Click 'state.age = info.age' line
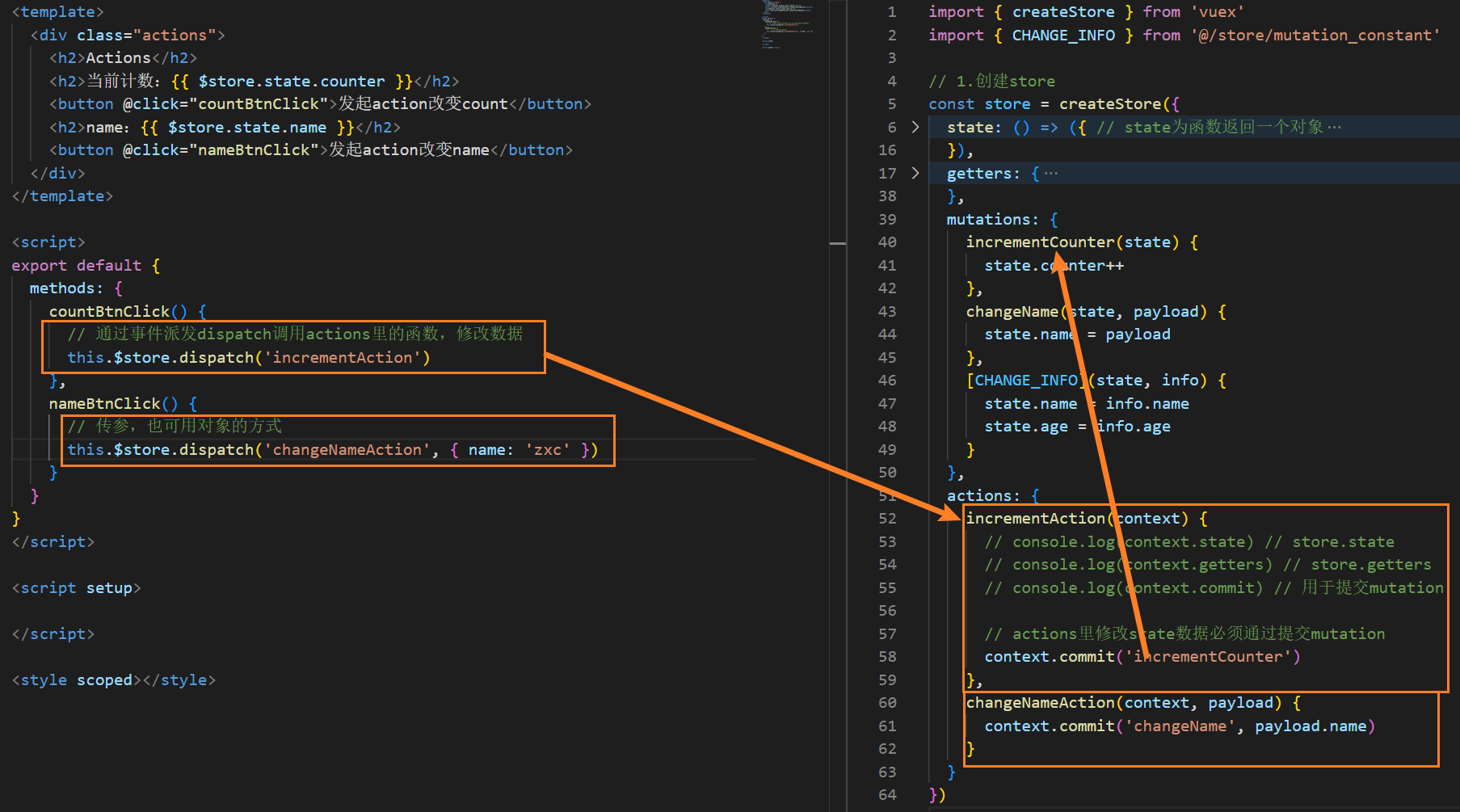Viewport: 1460px width, 812px height. tap(1077, 427)
